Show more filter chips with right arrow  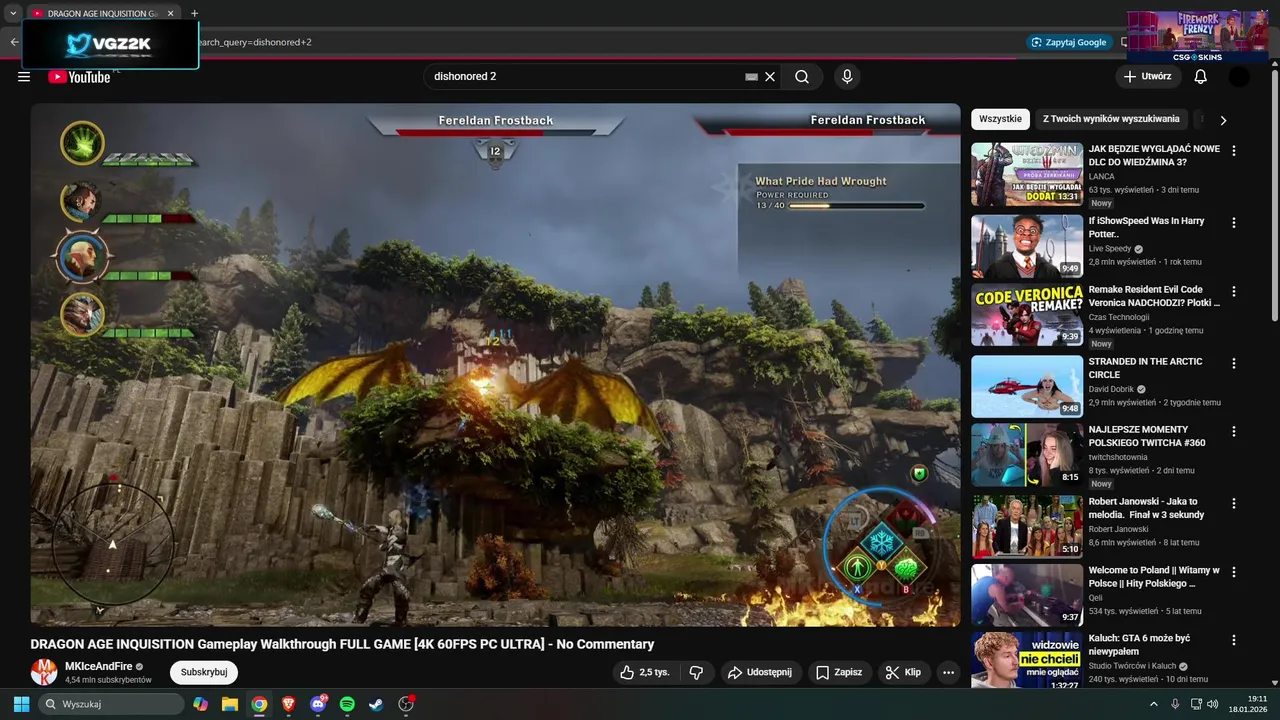pyautogui.click(x=1222, y=120)
